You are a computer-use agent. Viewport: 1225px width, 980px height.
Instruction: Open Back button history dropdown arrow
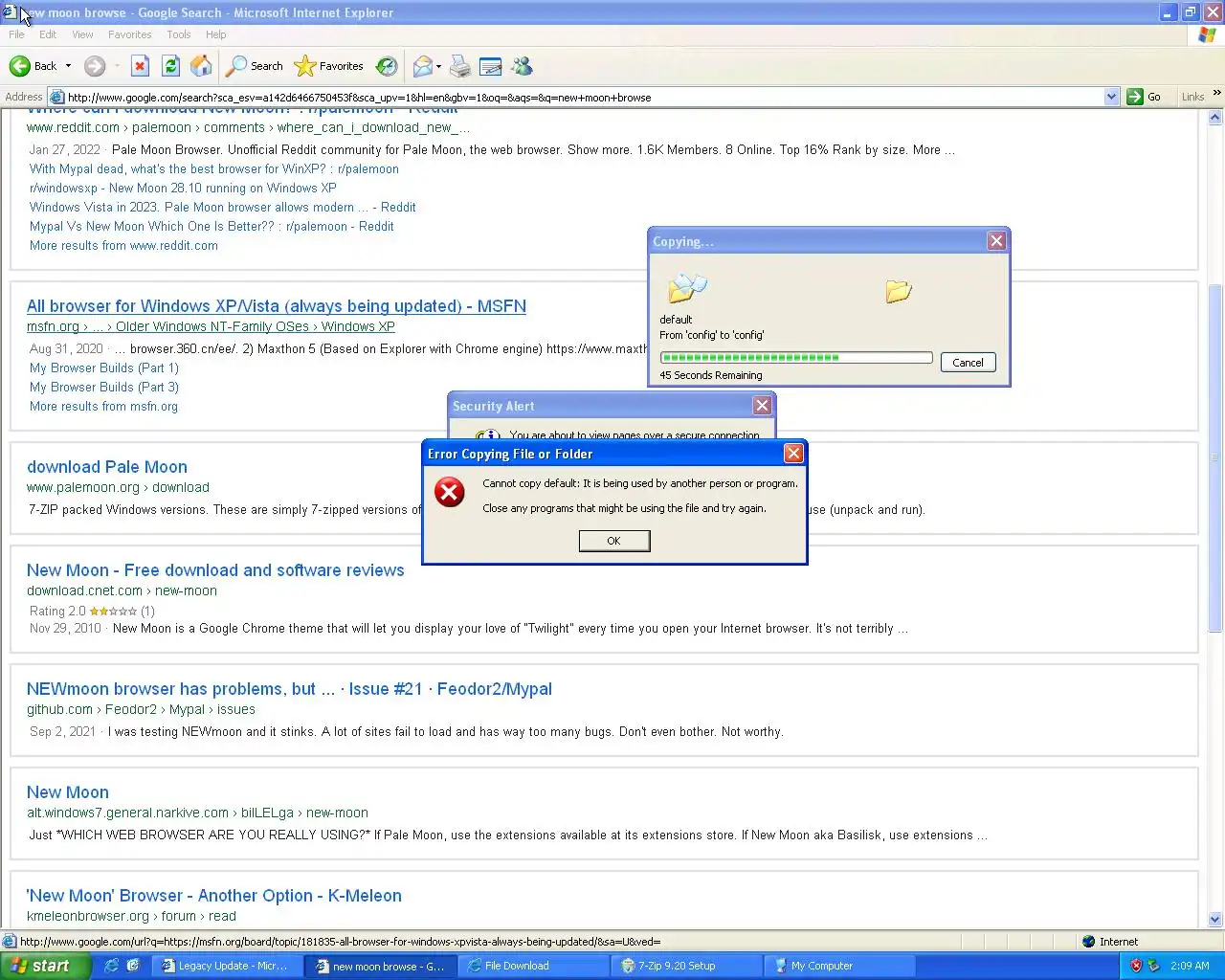pyautogui.click(x=68, y=66)
